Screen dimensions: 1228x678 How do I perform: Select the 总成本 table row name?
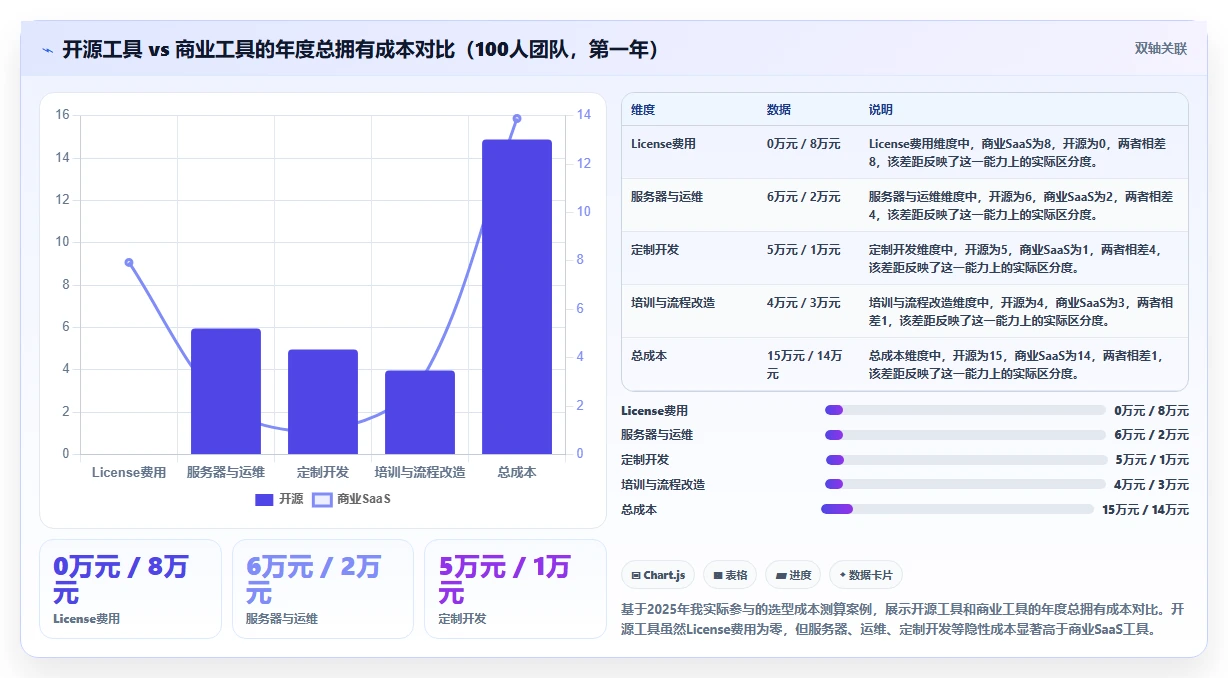pos(649,356)
